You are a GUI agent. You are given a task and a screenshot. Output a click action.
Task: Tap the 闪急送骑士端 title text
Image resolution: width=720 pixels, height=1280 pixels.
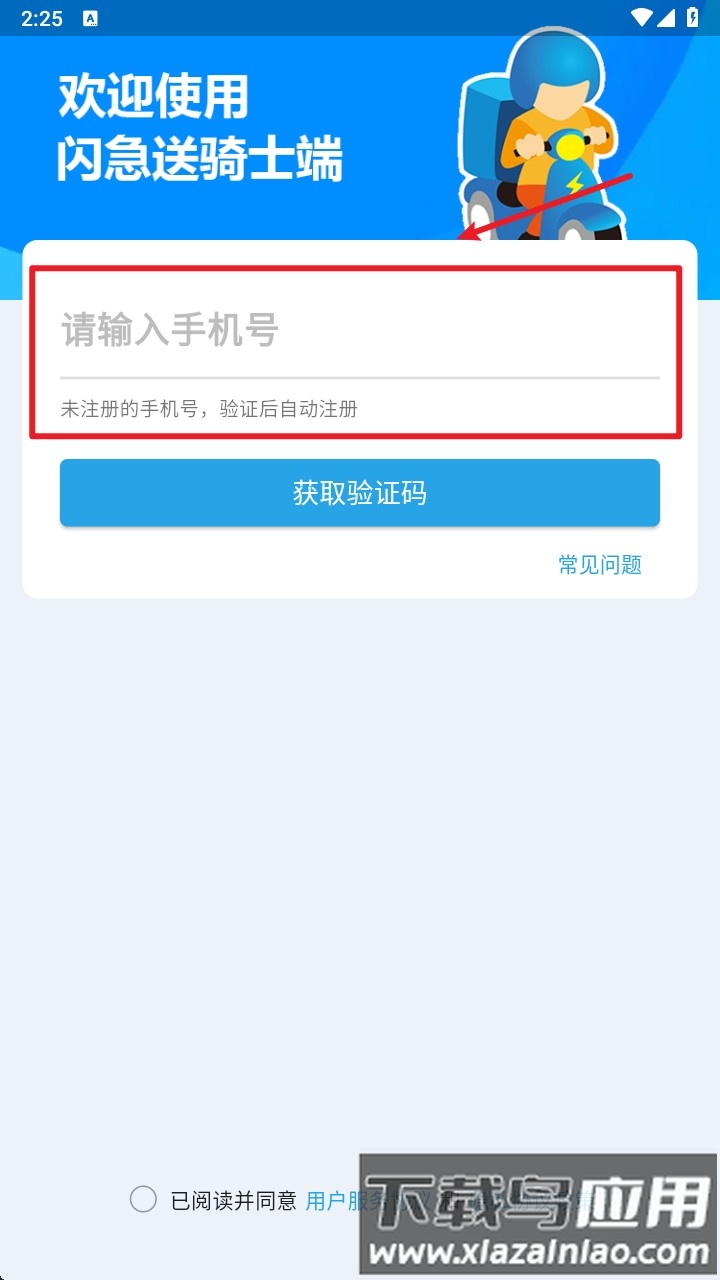pyautogui.click(x=200, y=159)
